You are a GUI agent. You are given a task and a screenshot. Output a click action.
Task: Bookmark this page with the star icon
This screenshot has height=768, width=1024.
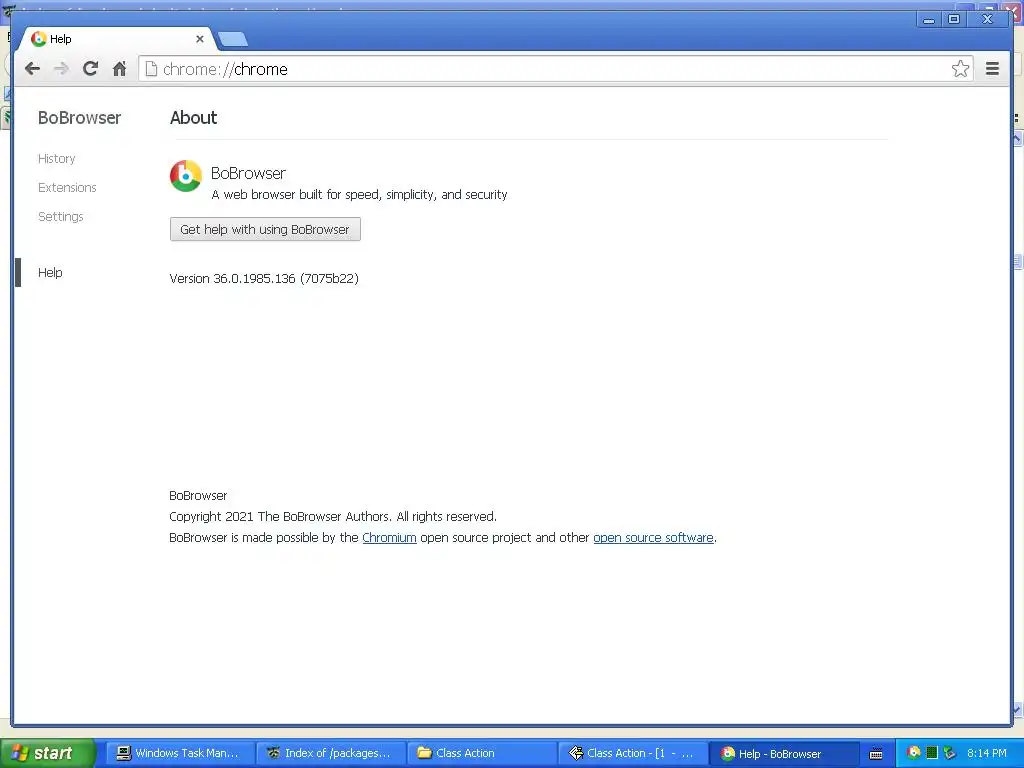pyautogui.click(x=960, y=69)
